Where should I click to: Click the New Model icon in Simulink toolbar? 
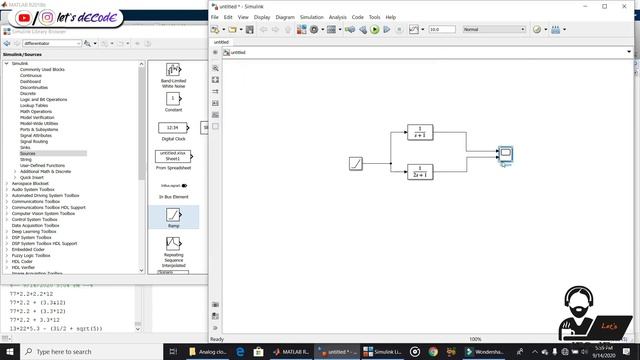coord(215,29)
